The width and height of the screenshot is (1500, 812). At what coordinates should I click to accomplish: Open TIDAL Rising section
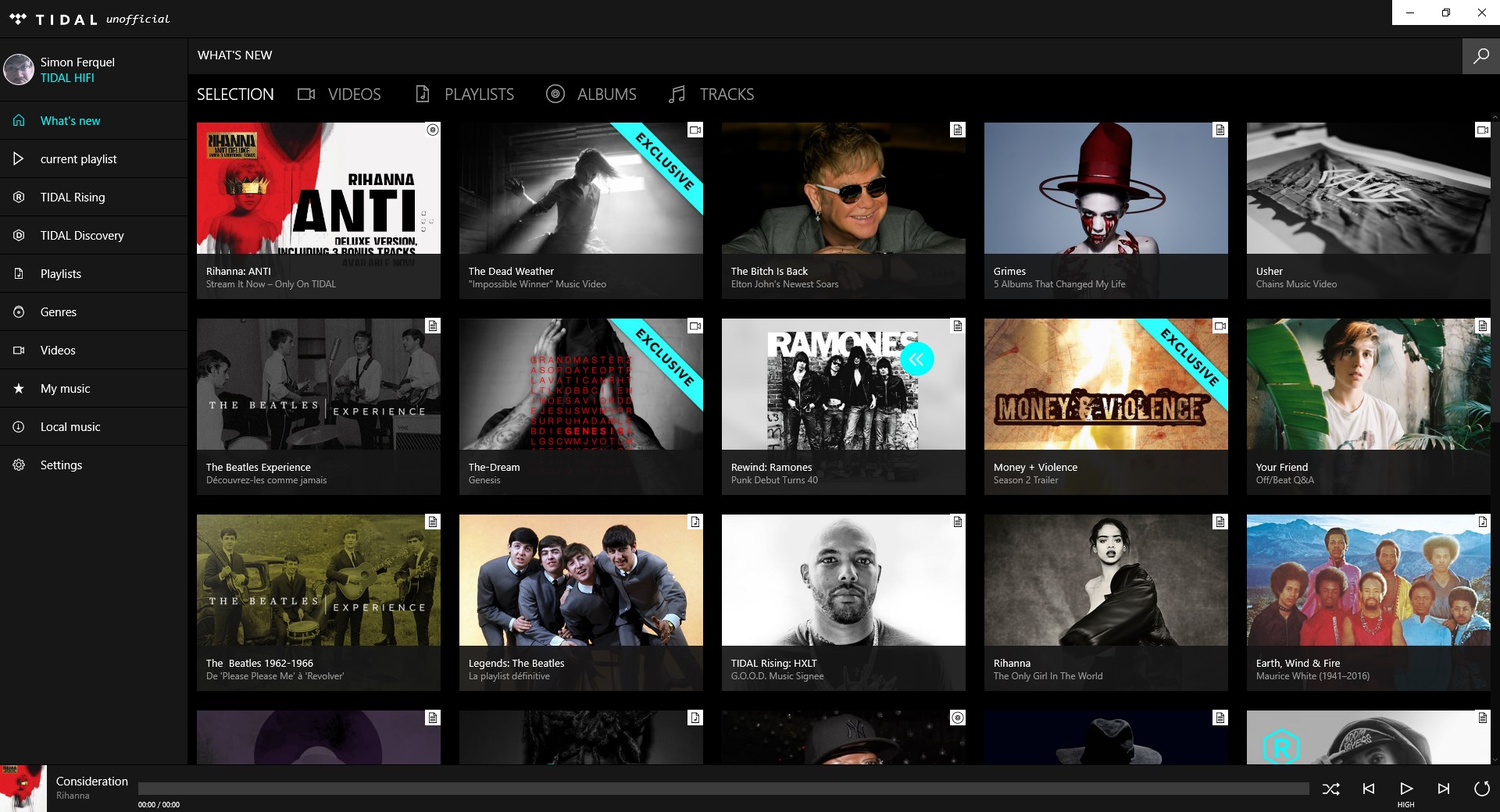pyautogui.click(x=94, y=197)
